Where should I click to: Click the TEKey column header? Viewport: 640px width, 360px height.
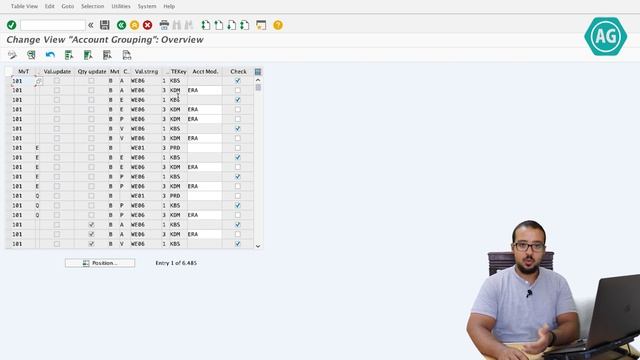click(178, 71)
